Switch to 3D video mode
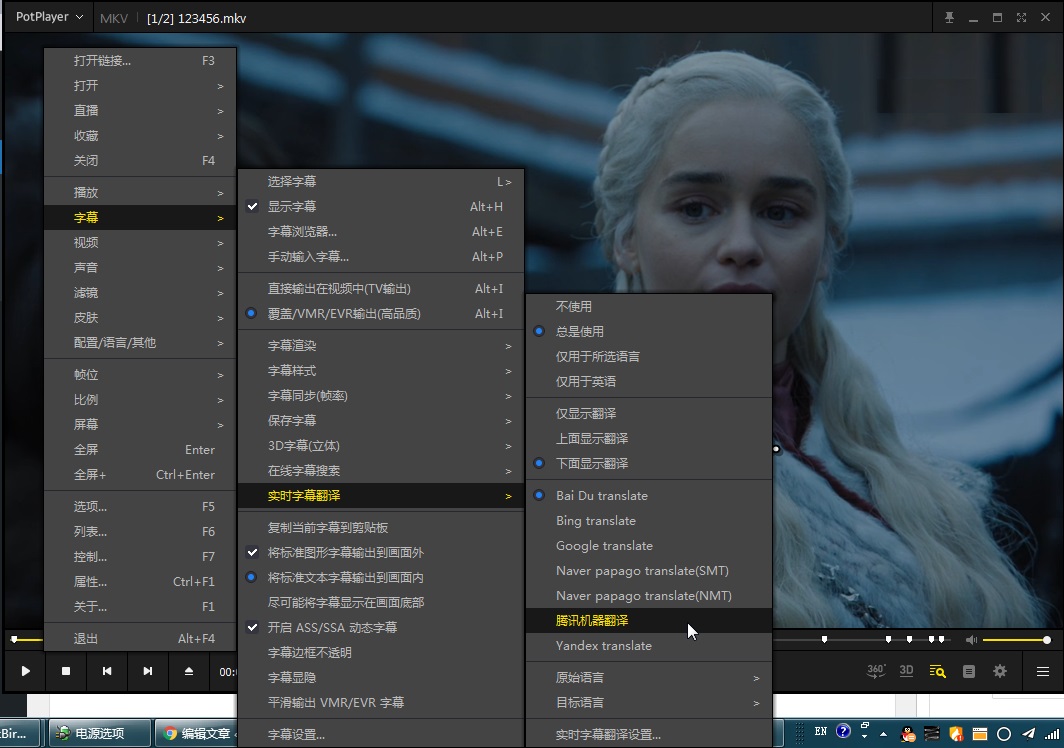Viewport: 1064px width, 748px height. pos(906,672)
